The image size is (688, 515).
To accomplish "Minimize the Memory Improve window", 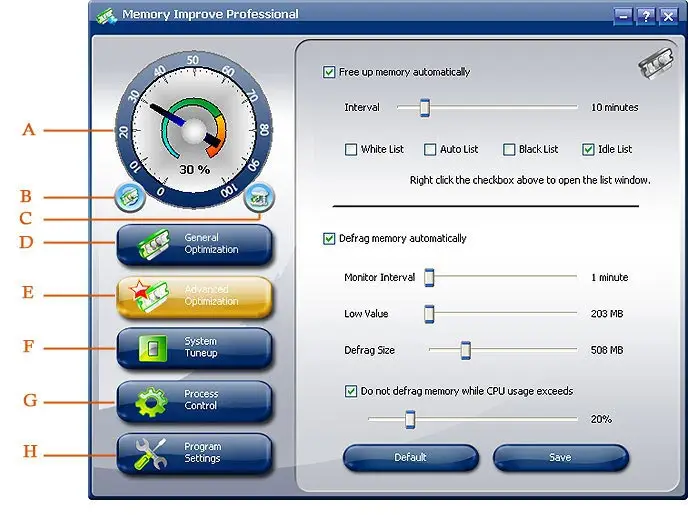I will pyautogui.click(x=623, y=17).
